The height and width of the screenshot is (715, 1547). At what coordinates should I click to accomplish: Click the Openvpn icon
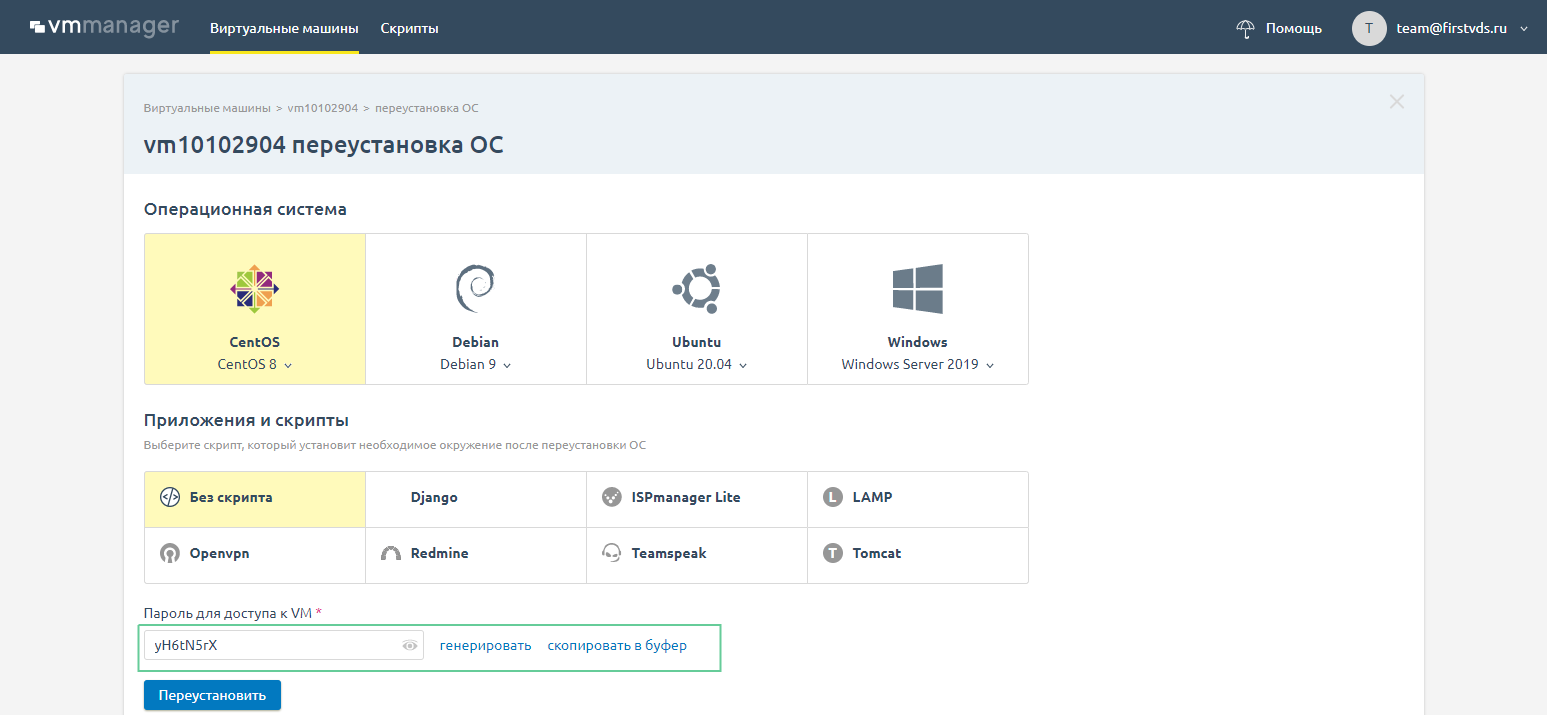pos(170,553)
